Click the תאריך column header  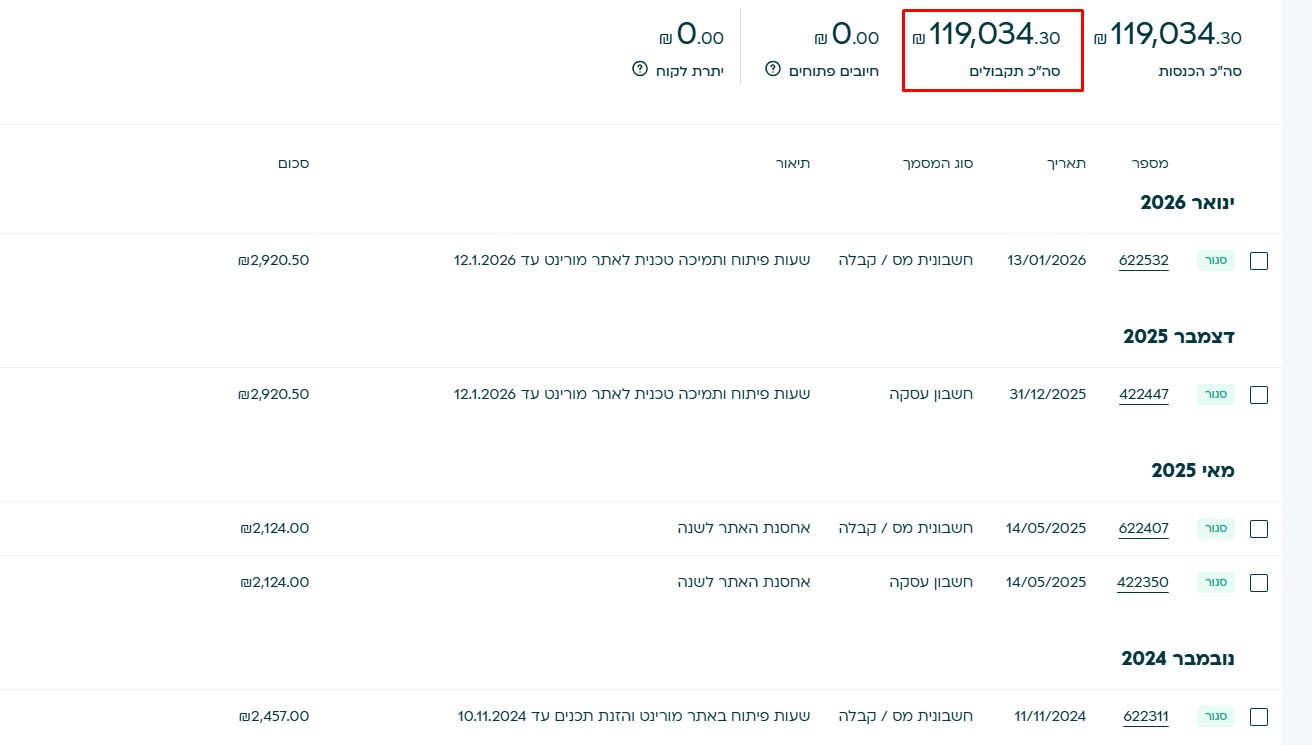[x=1066, y=163]
